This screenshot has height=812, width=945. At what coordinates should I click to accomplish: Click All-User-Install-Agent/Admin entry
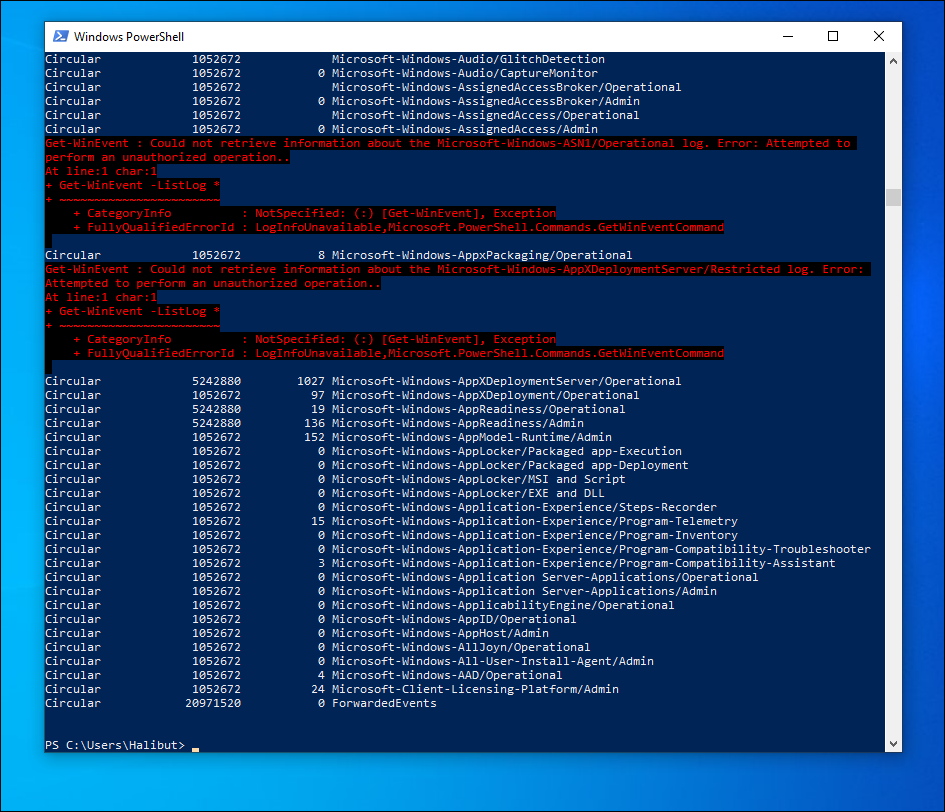[492, 661]
